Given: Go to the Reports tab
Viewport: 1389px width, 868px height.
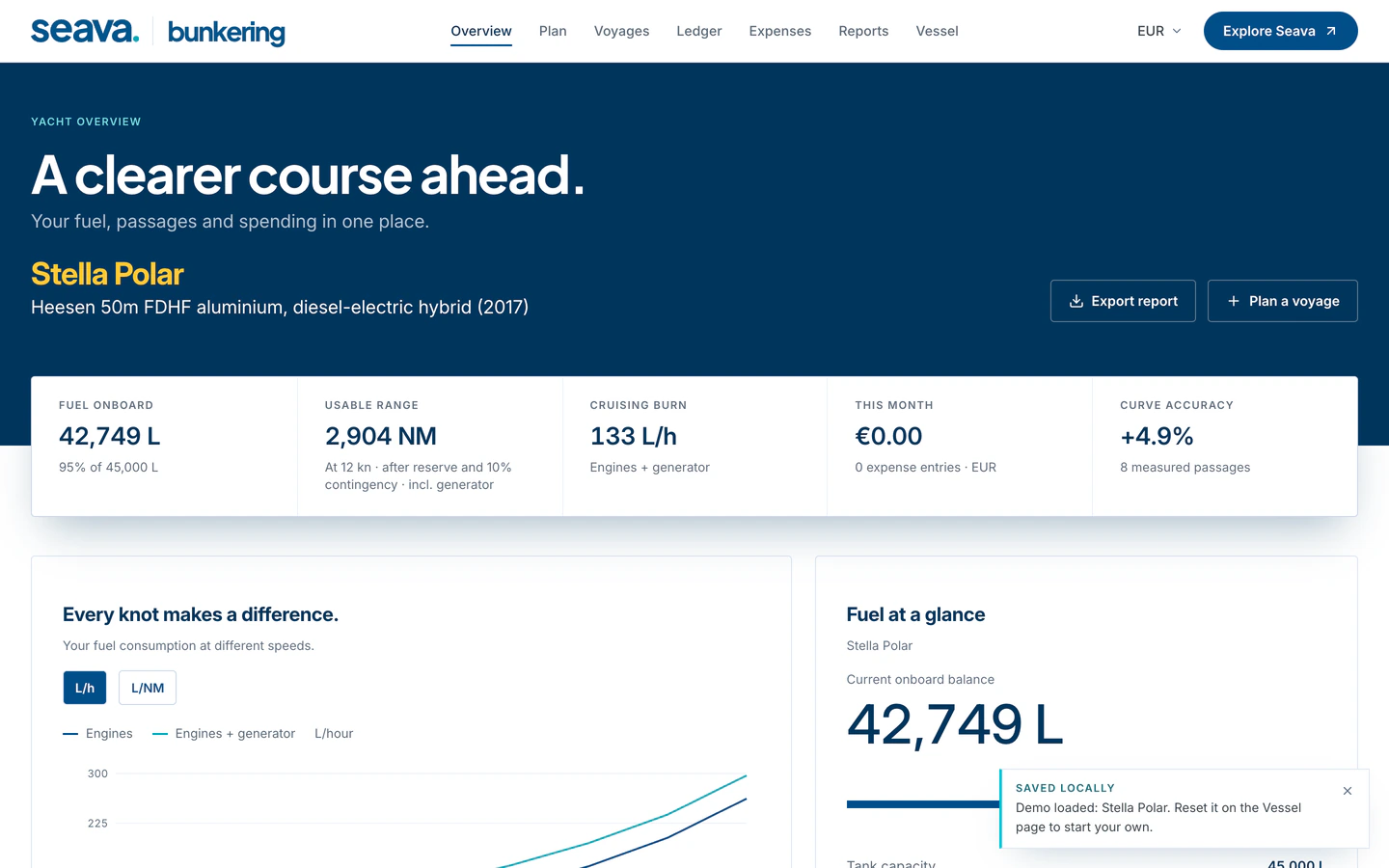Looking at the screenshot, I should (863, 31).
